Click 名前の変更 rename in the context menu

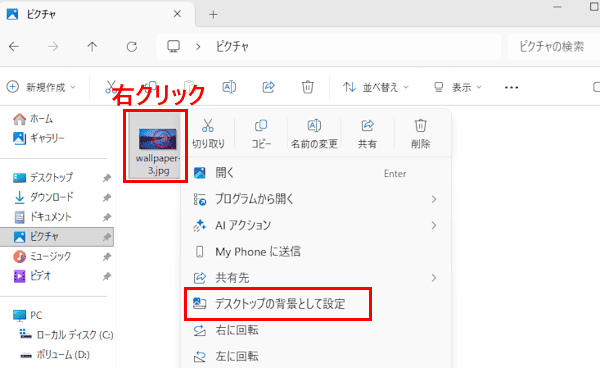pos(314,133)
